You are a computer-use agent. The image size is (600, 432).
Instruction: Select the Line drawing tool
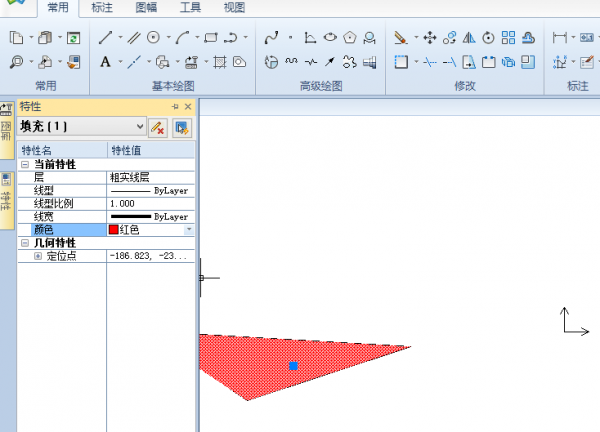coord(105,38)
